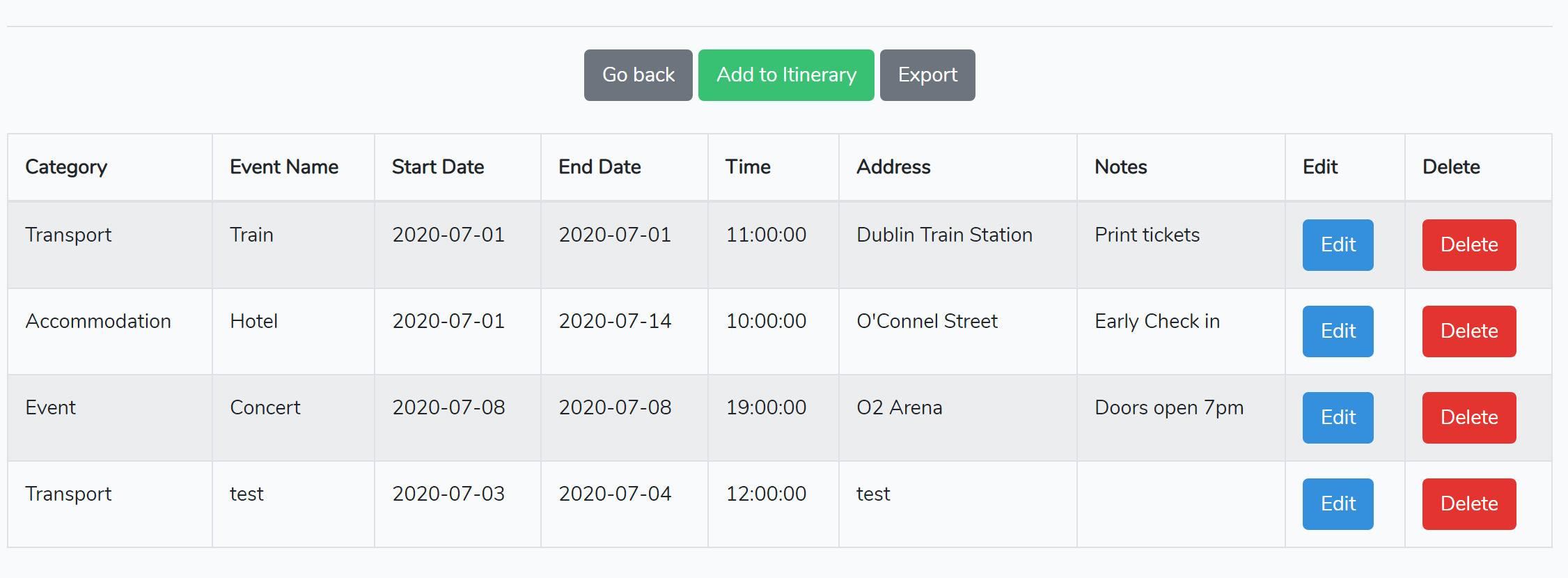Edit the Concert event entry
Image resolution: width=1568 pixels, height=578 pixels.
pyautogui.click(x=1338, y=418)
